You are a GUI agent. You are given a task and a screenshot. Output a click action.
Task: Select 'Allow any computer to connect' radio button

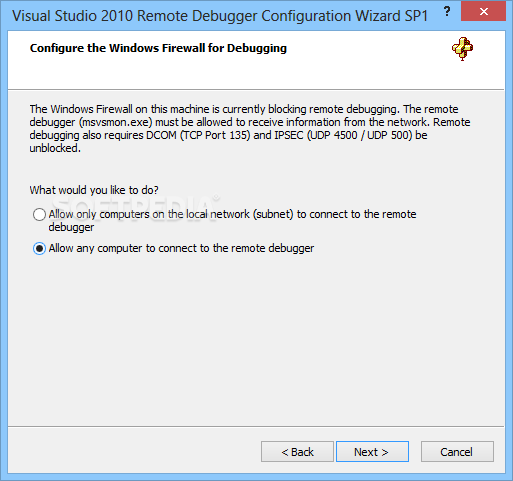[x=39, y=248]
